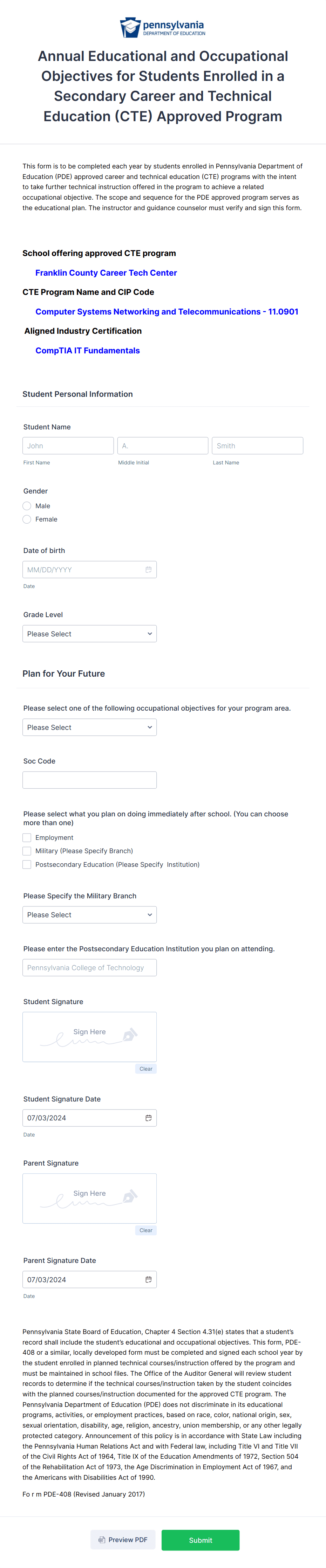Click pen icon in Student Signature box
This screenshot has width=326, height=1568.
[130, 1035]
